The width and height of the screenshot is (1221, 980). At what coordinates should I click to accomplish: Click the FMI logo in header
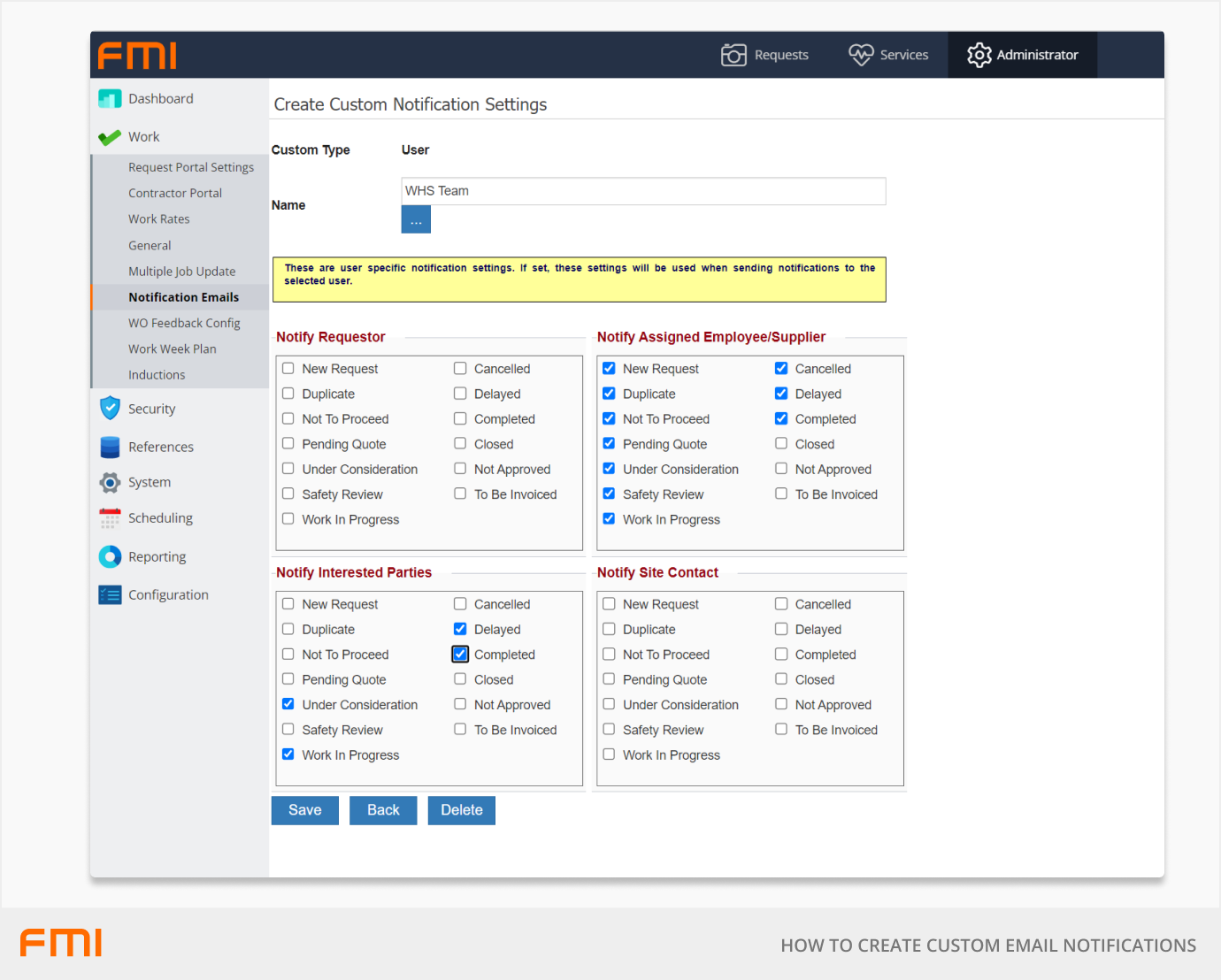[x=137, y=56]
